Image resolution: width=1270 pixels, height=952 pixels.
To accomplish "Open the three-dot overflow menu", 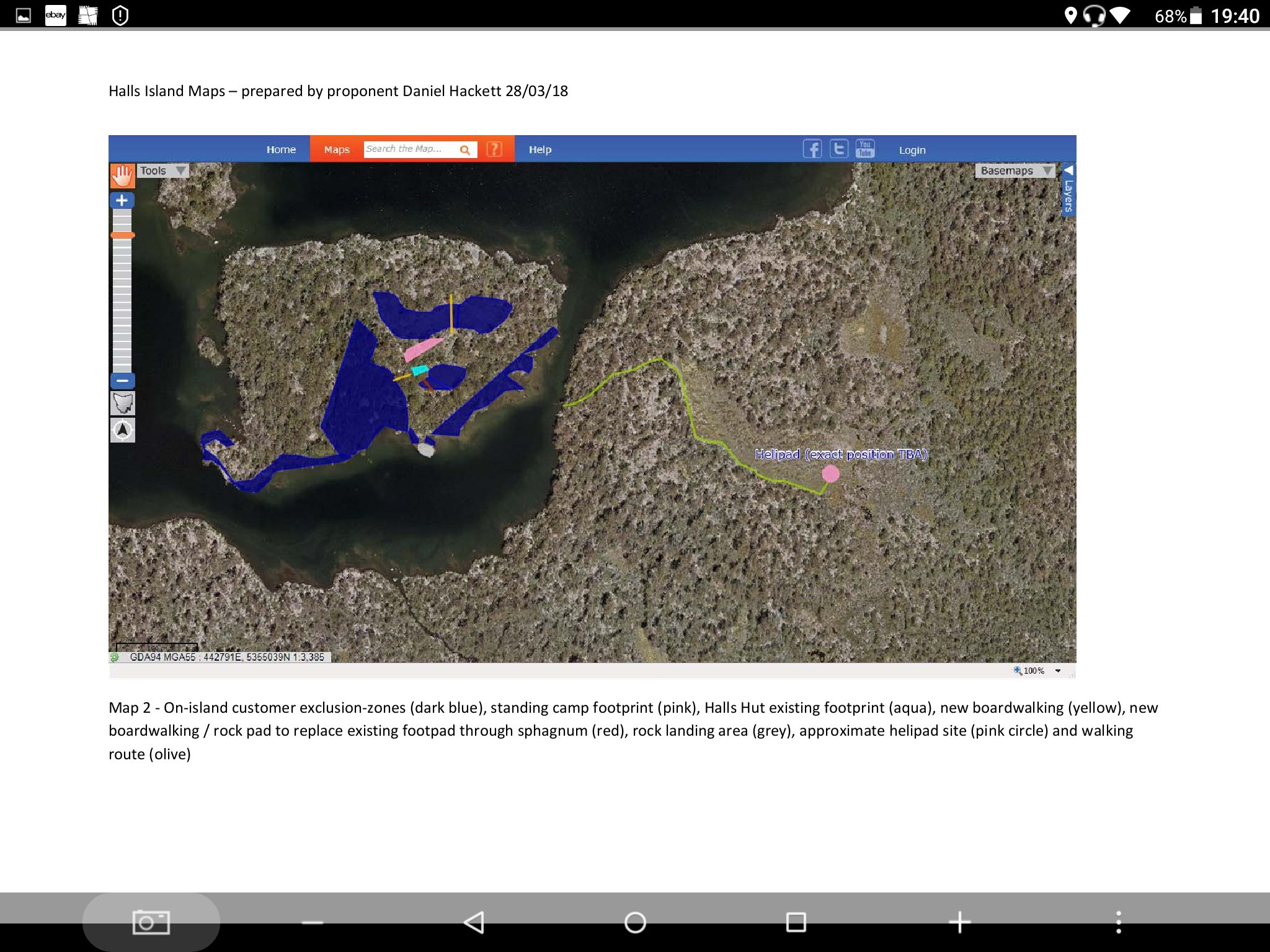I will coord(1119,922).
